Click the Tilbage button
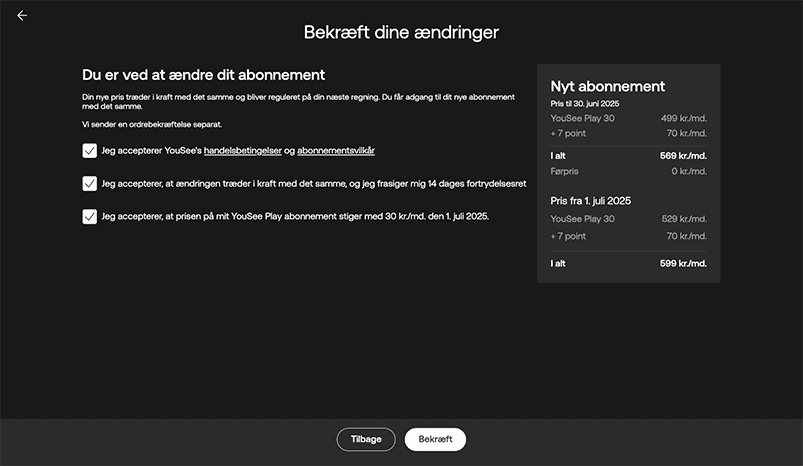 pyautogui.click(x=366, y=439)
